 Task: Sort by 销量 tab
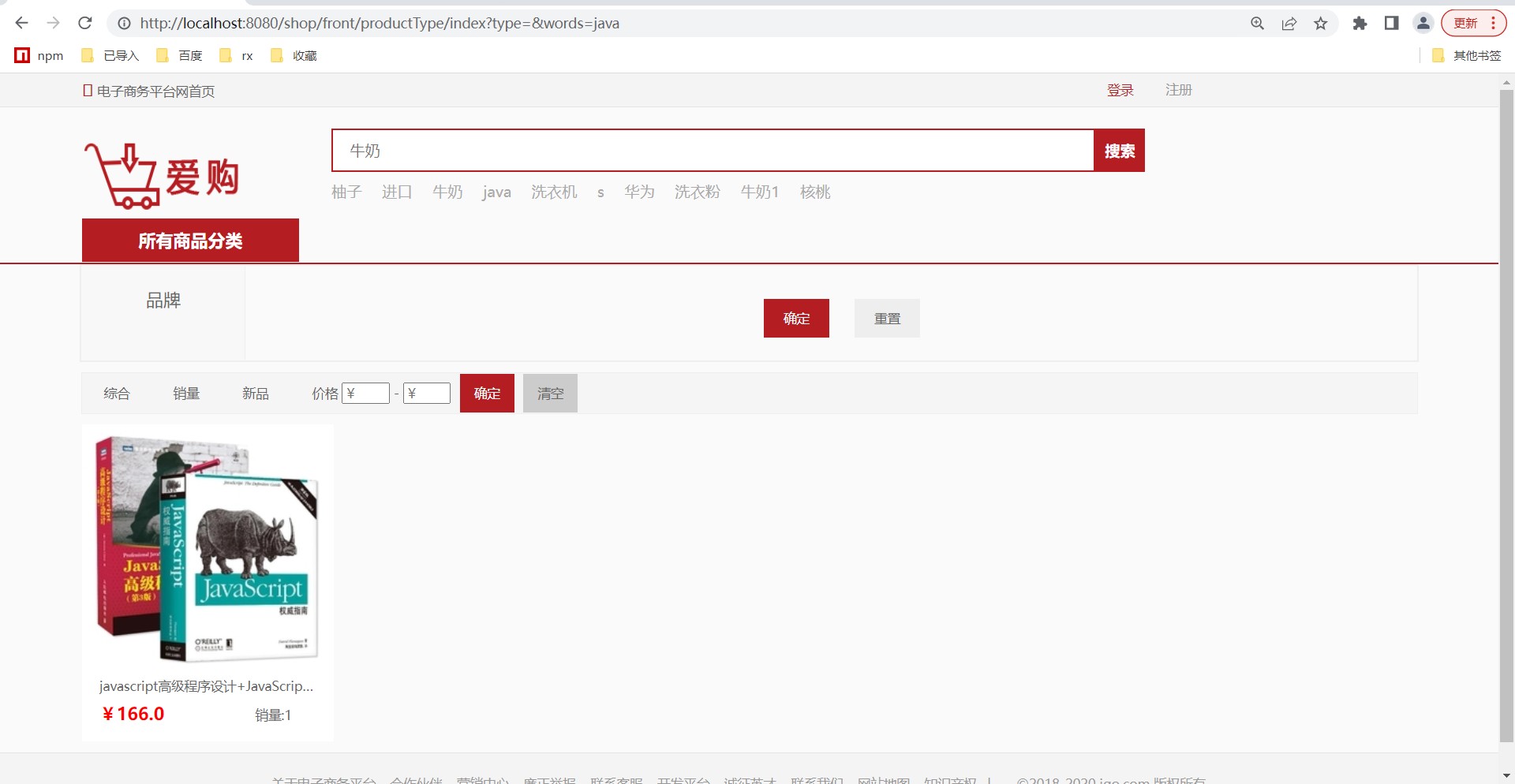(x=186, y=393)
